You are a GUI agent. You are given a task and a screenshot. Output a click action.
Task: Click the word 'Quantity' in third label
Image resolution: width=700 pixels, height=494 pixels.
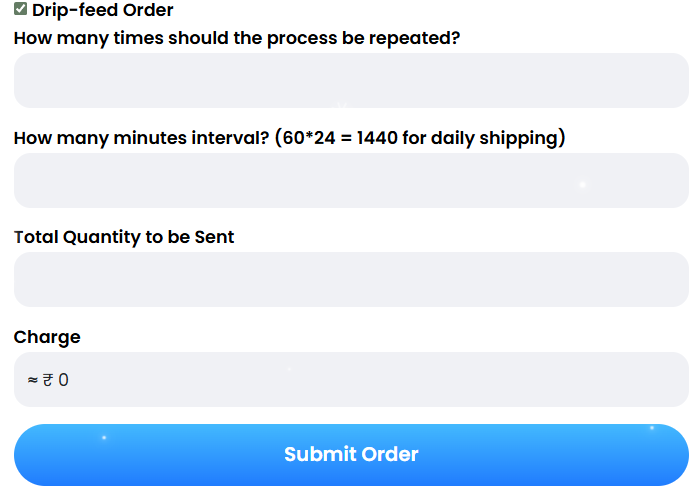click(102, 237)
